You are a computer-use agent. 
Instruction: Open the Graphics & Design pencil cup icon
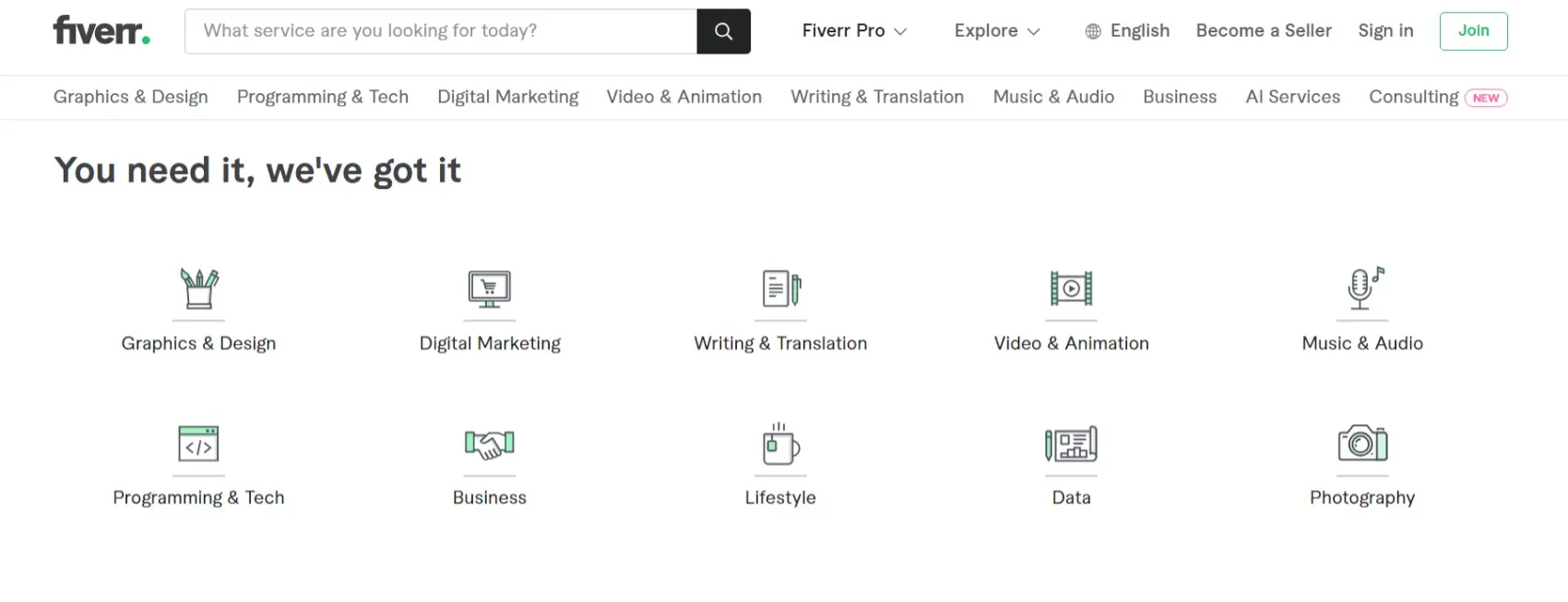pos(199,289)
